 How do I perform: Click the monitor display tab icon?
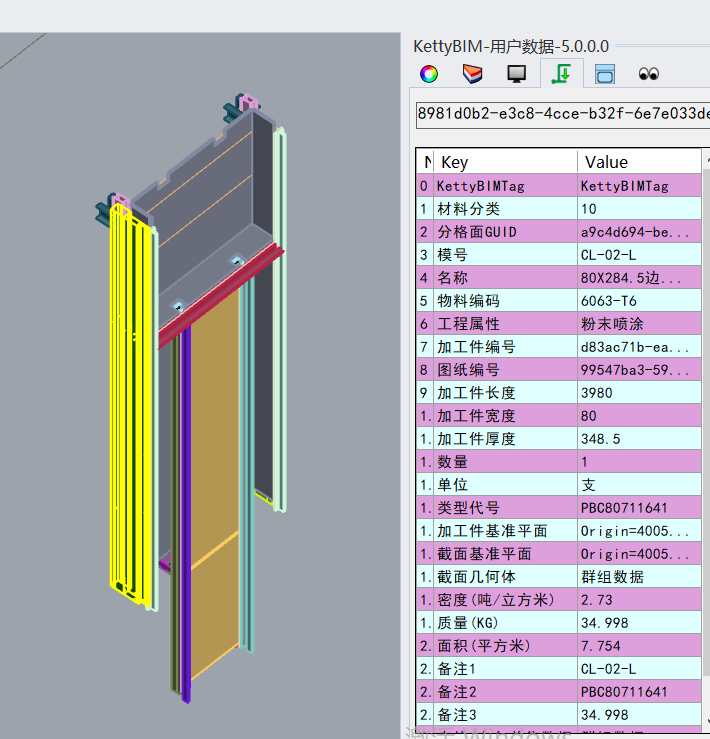[x=516, y=74]
